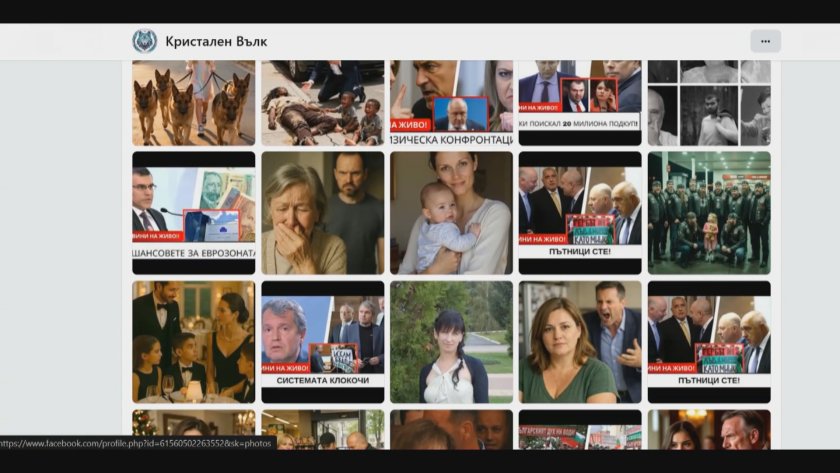Open photo of woman in green shirt
Image resolution: width=840 pixels, height=473 pixels.
point(580,341)
